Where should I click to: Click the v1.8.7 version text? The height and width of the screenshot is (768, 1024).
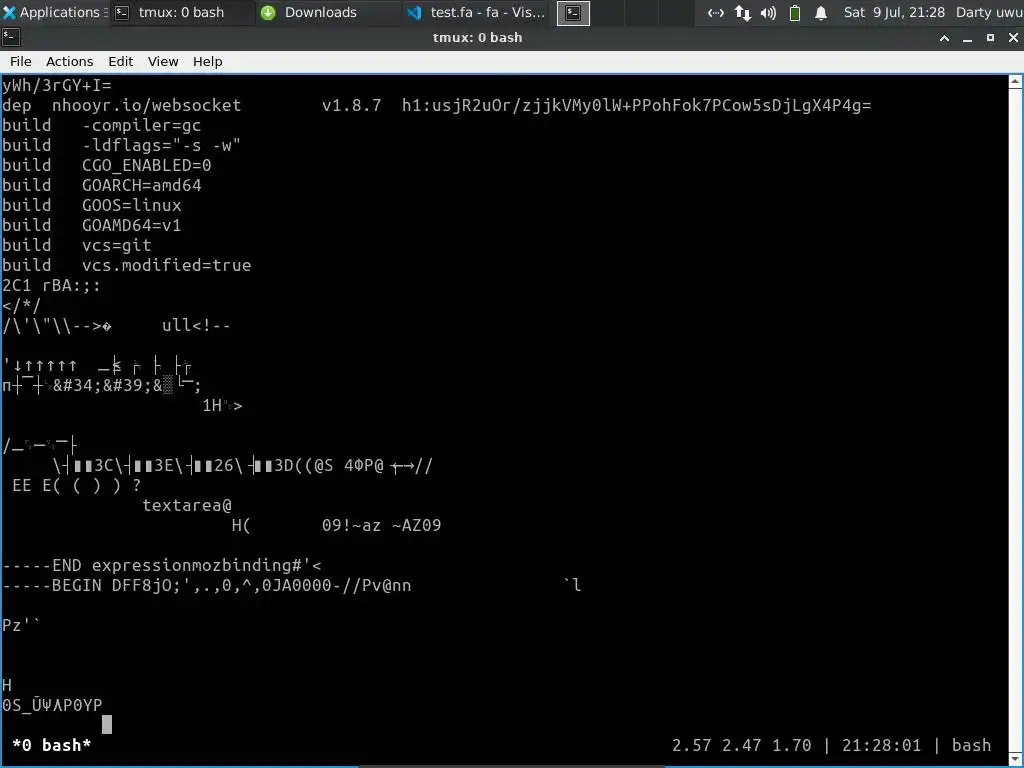tap(351, 105)
